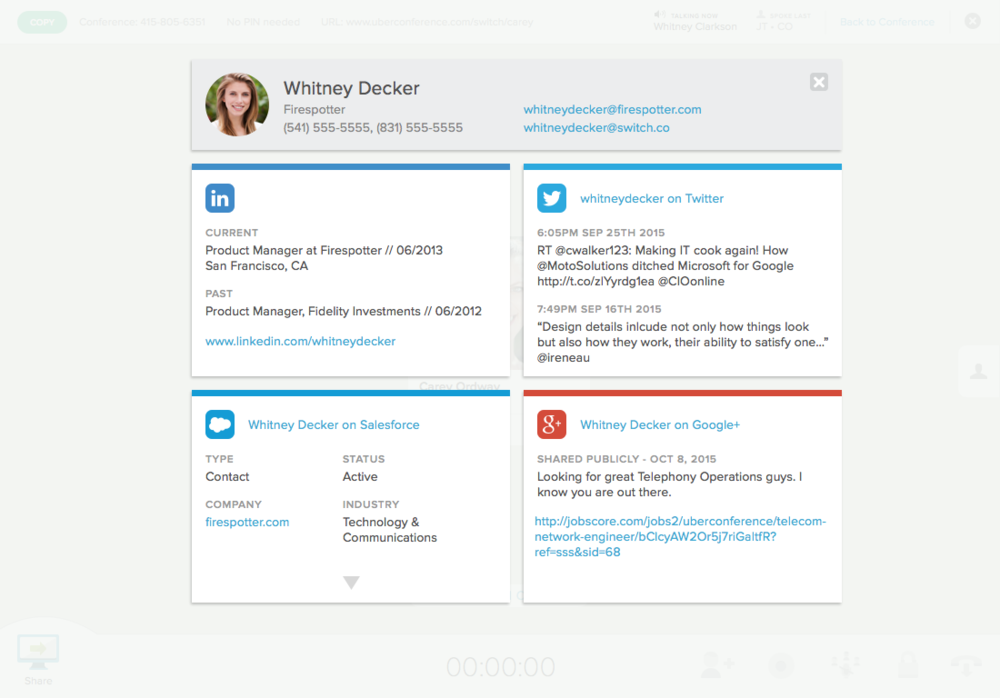Click the Whitney Decker name heading
This screenshot has height=698, width=1000.
[351, 88]
